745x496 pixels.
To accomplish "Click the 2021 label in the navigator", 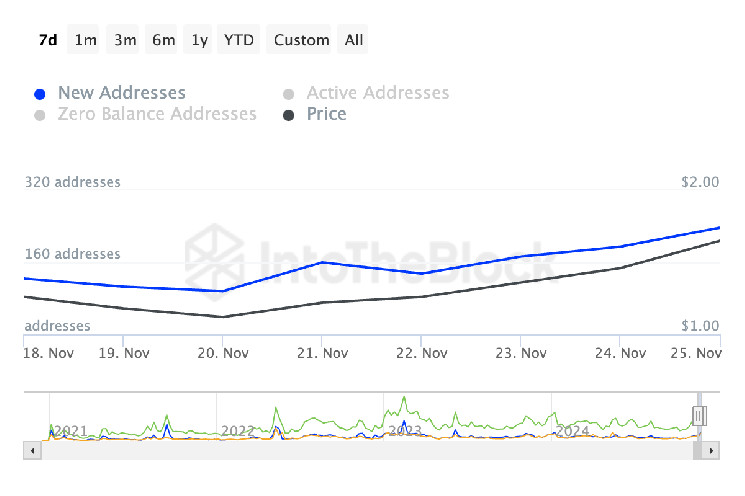I will 70,431.
